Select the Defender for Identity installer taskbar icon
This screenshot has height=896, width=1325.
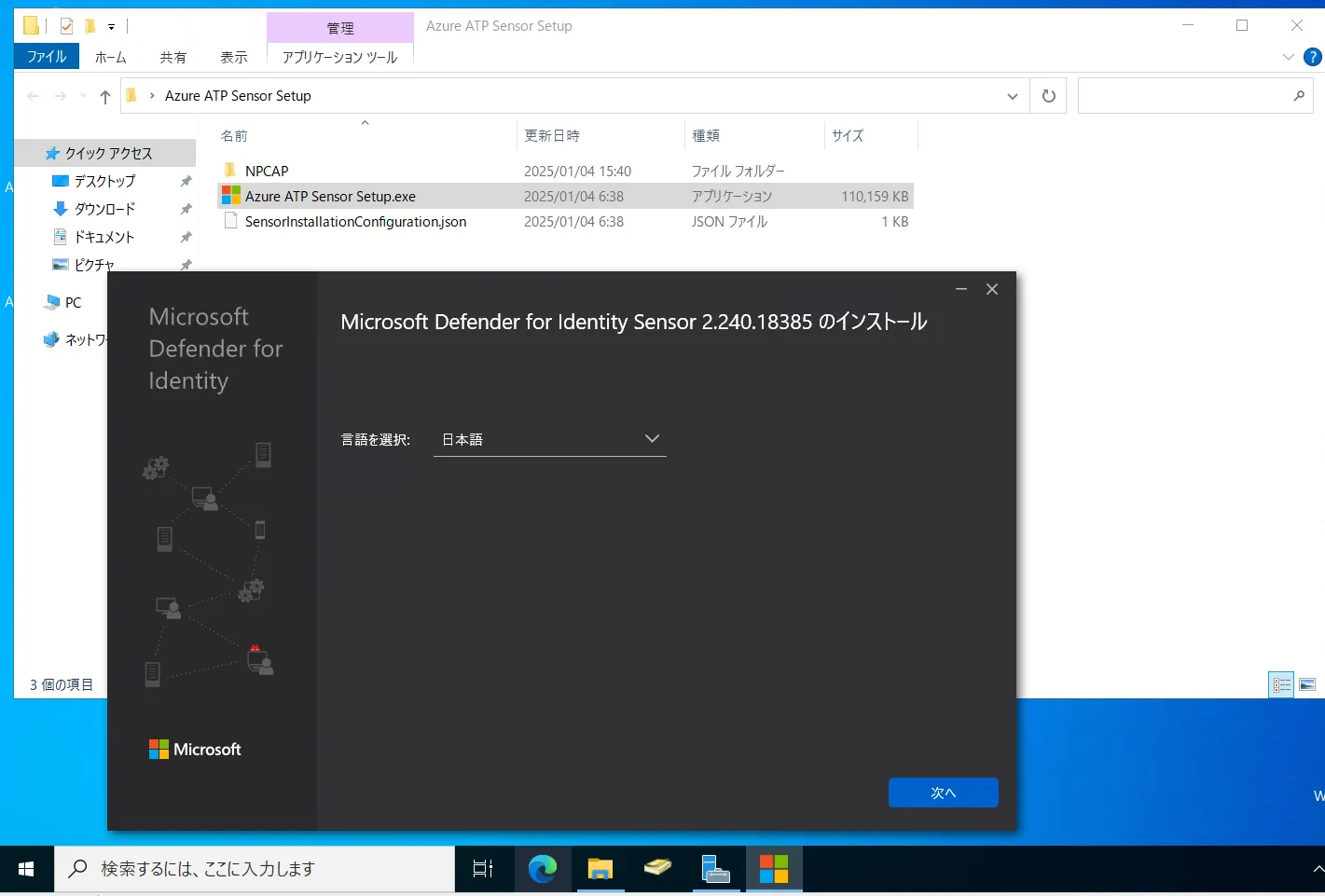tap(774, 868)
